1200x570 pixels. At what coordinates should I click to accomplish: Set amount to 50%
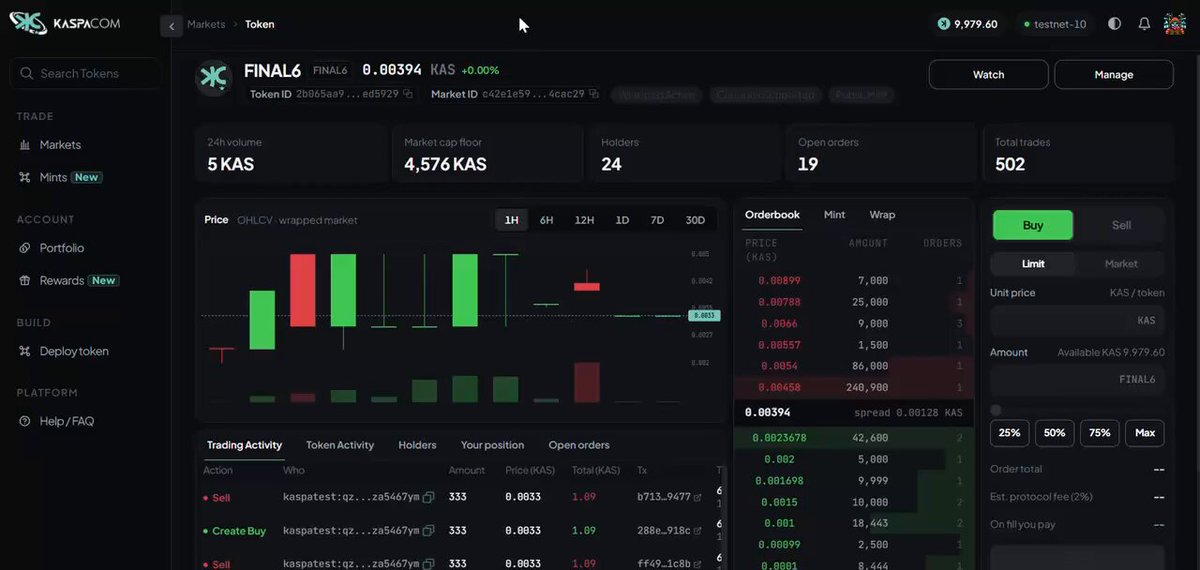coord(1054,433)
